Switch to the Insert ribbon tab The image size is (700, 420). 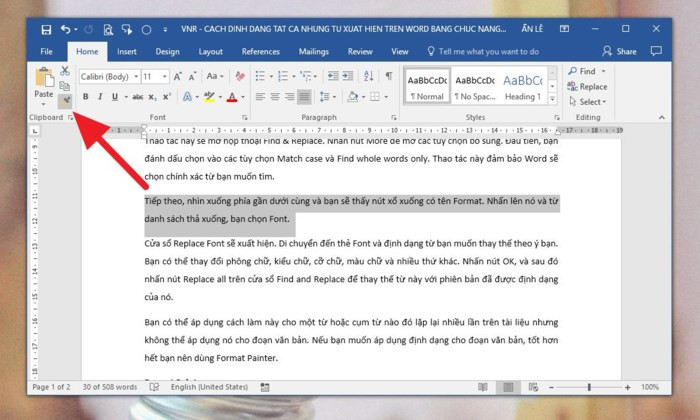(x=127, y=50)
